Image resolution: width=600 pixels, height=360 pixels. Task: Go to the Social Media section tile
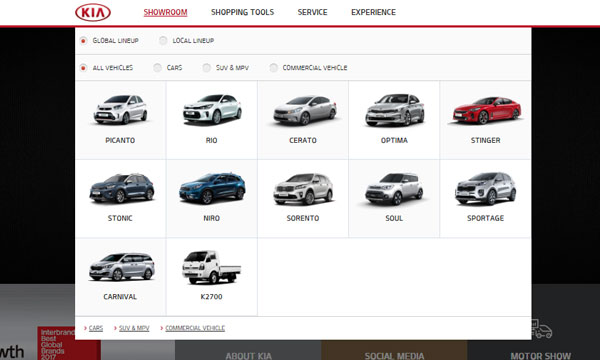pyautogui.click(x=394, y=350)
